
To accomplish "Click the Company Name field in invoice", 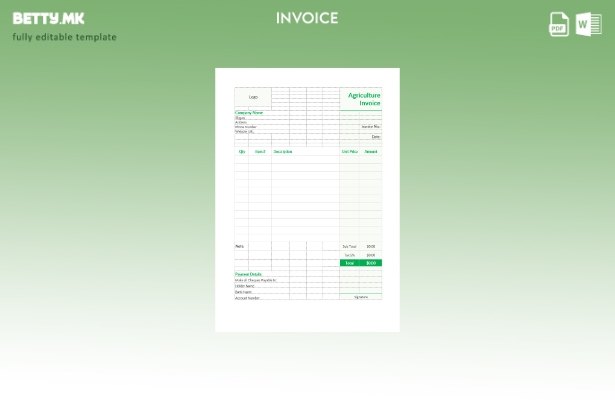I will tap(249, 113).
